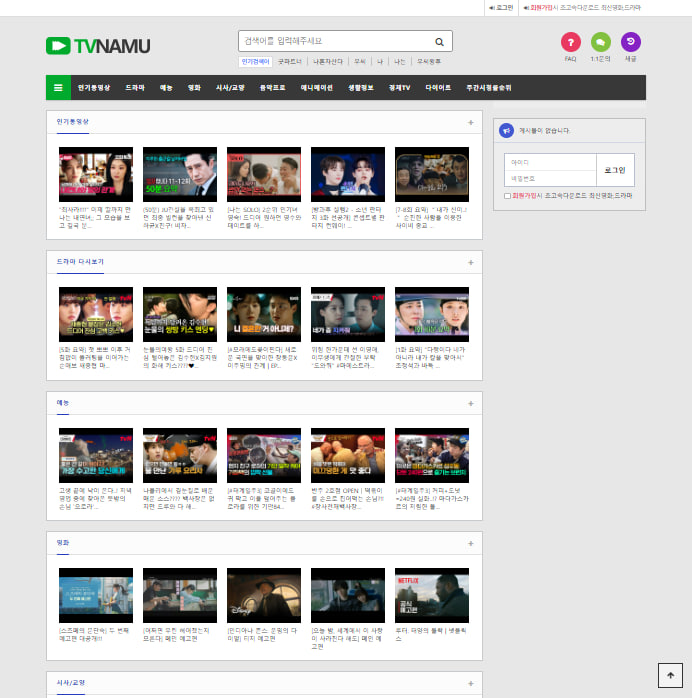692x698 pixels.
Task: Toggle the checkbox beside sidebar 회원가입
Action: point(507,196)
